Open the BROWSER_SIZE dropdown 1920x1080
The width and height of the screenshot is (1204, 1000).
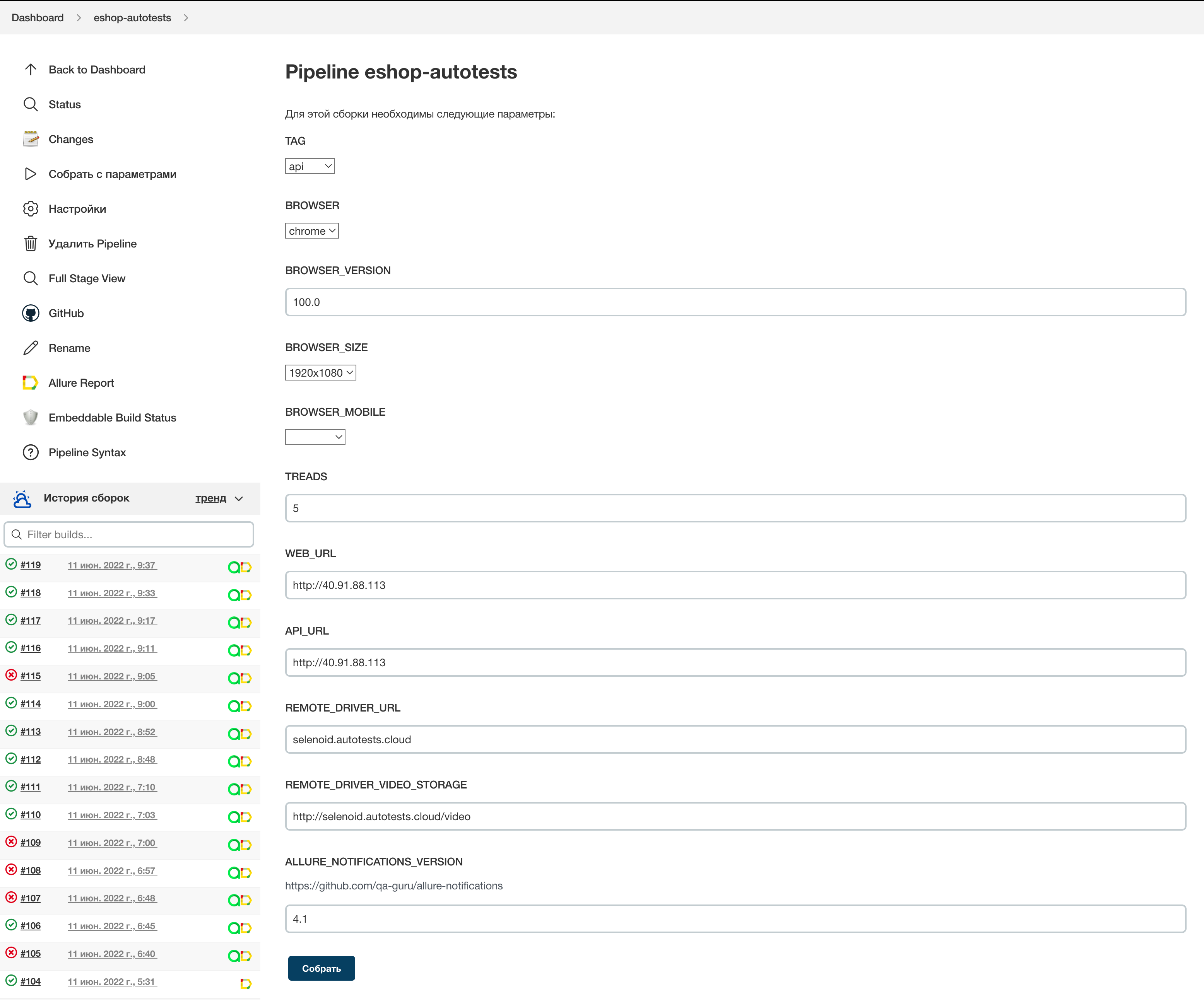[x=320, y=372]
